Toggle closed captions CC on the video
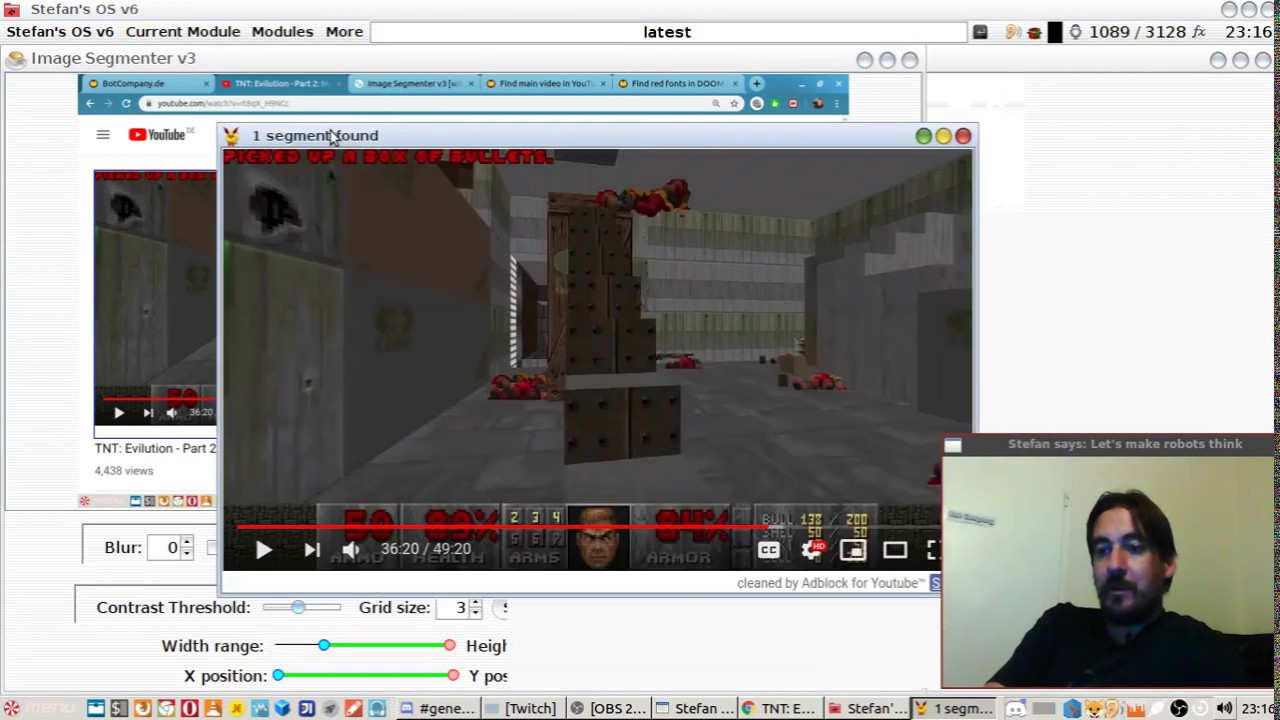The image size is (1280, 720). (x=768, y=549)
